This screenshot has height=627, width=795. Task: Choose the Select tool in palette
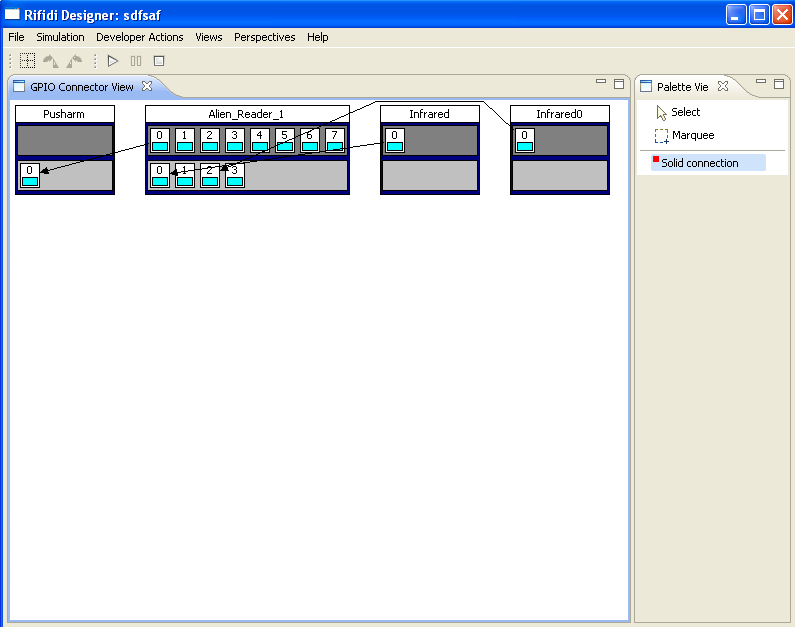(678, 113)
